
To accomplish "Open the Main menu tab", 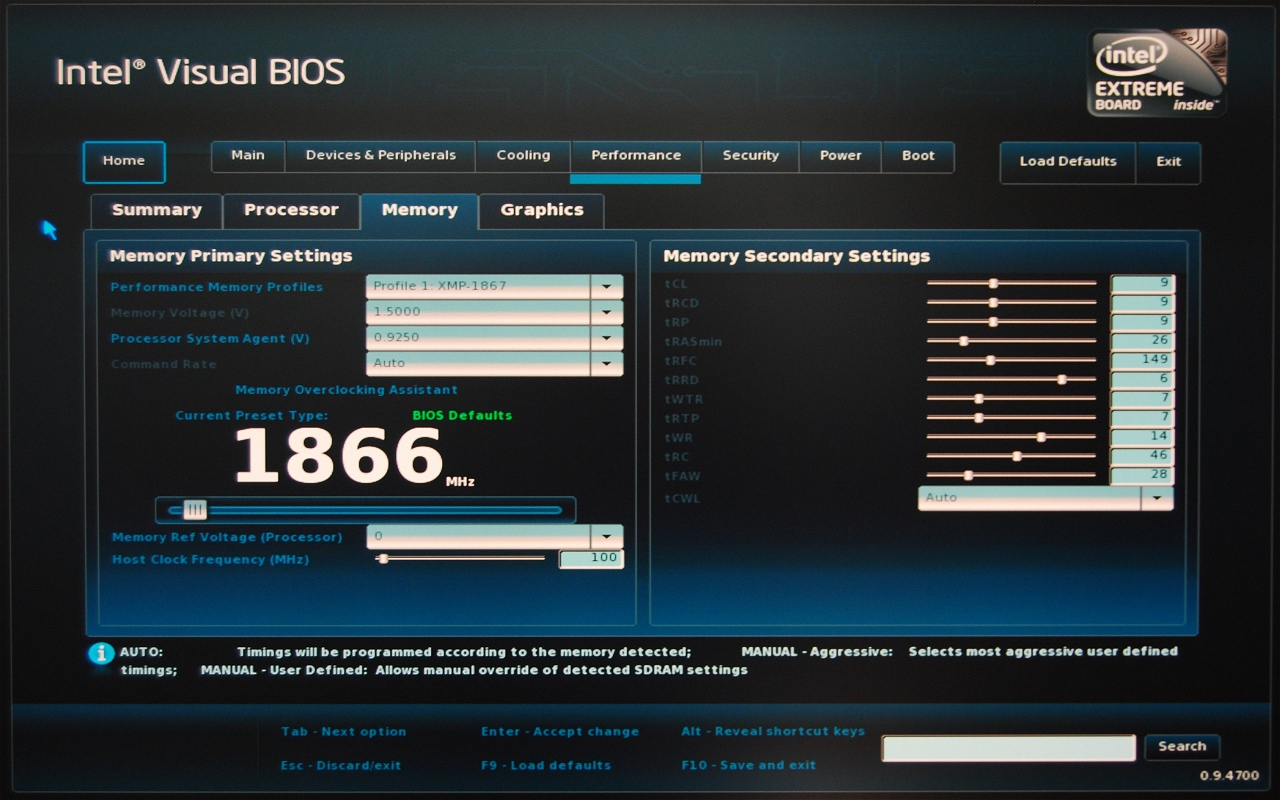I will coord(248,156).
